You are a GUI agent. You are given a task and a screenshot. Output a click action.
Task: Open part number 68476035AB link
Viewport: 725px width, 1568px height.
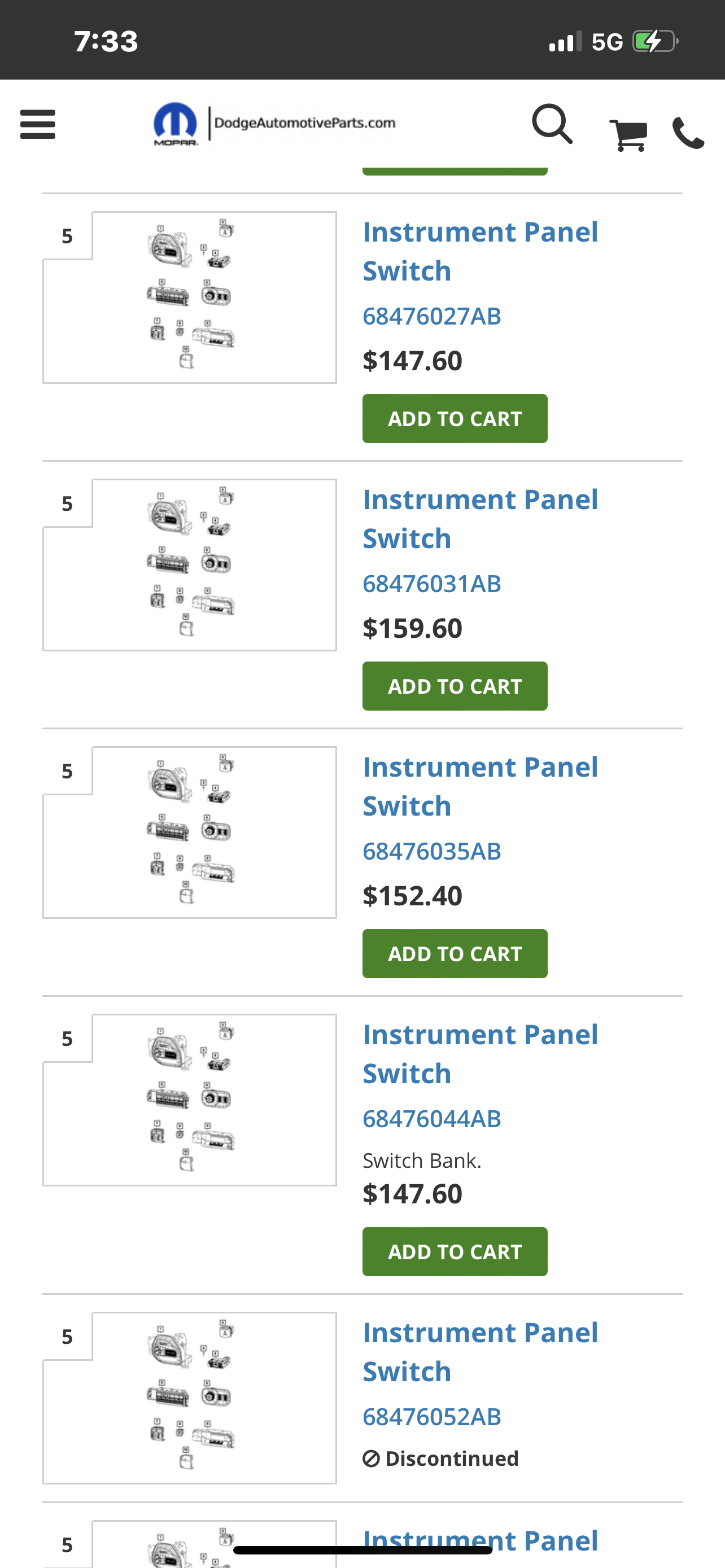(431, 851)
